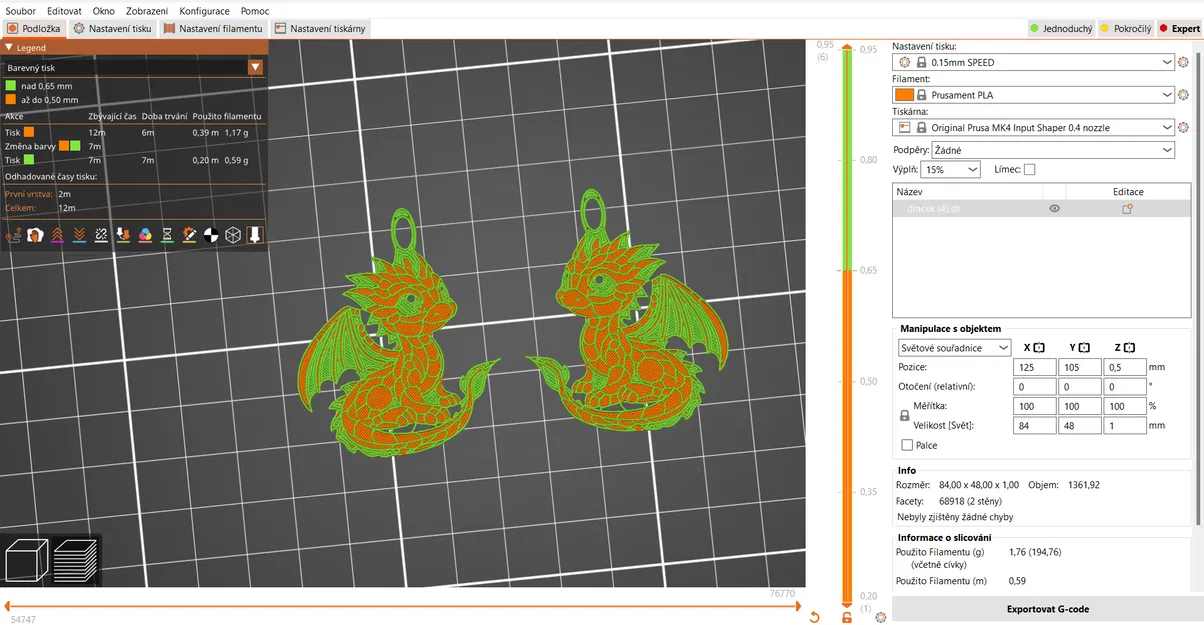
Task: Click the orange filament color swatch
Action: coord(904,95)
